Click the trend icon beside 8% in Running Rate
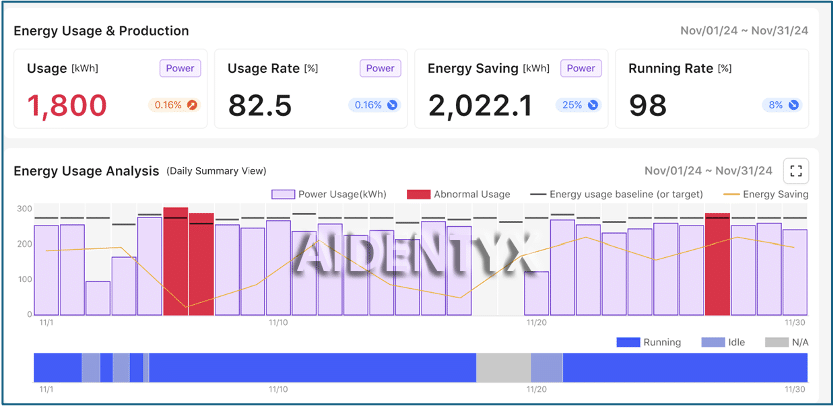 point(793,104)
